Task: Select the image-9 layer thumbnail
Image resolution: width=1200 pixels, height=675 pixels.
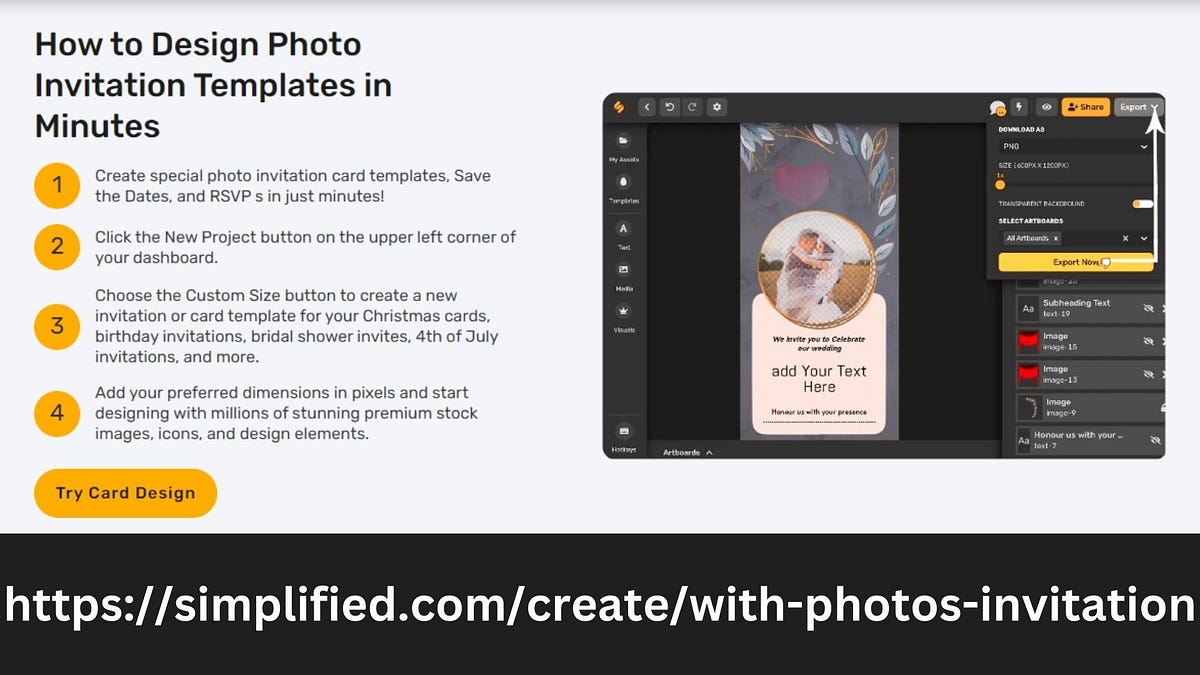Action: tap(1028, 407)
